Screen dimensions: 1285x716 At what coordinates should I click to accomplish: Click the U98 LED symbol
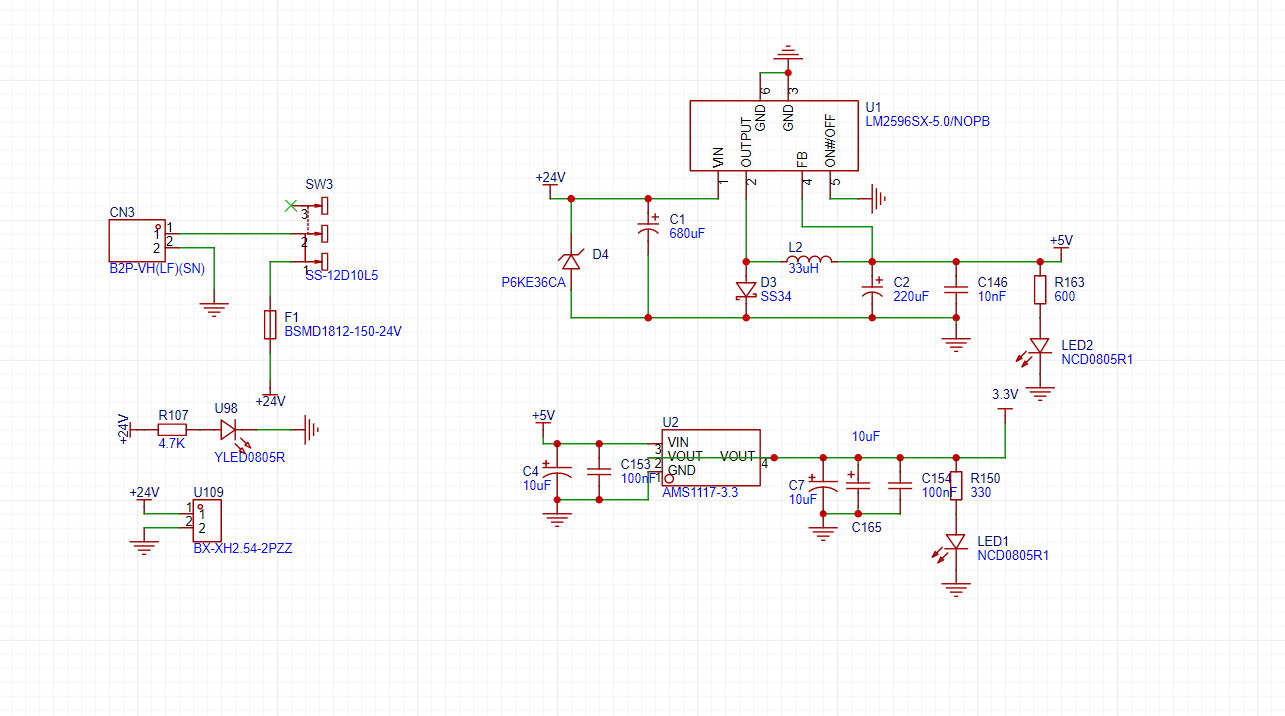pos(229,430)
